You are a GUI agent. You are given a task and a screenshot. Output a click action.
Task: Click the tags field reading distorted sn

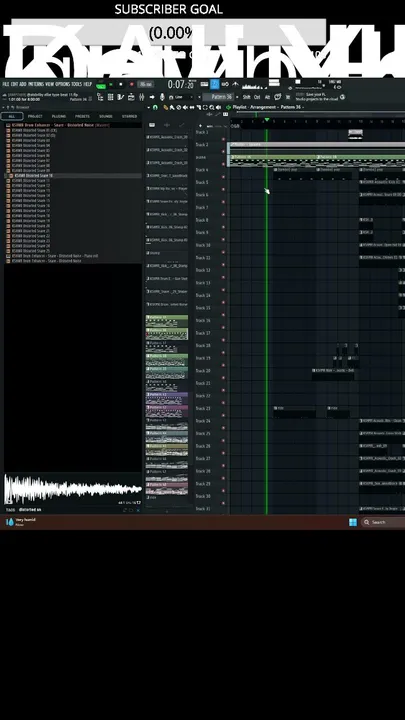(x=30, y=510)
